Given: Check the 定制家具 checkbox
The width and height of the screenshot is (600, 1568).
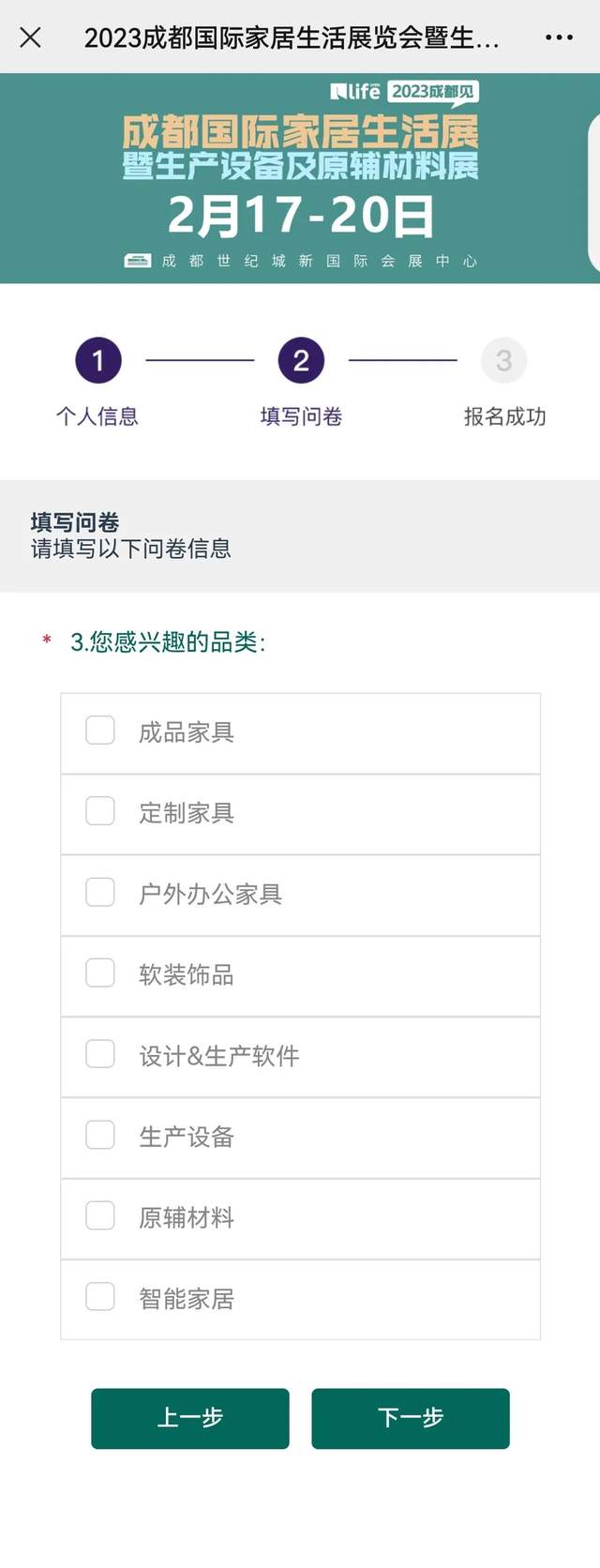Looking at the screenshot, I should coord(100,811).
